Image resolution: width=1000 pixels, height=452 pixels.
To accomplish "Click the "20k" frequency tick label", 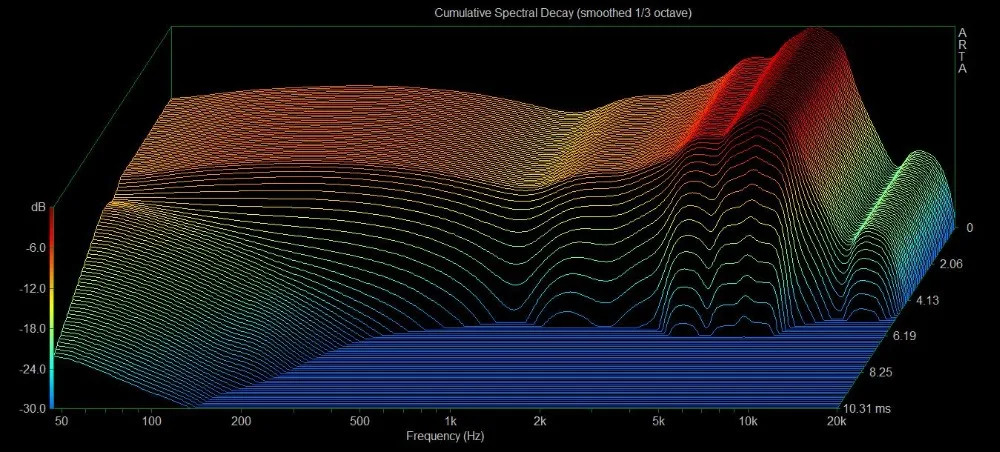I will point(835,421).
